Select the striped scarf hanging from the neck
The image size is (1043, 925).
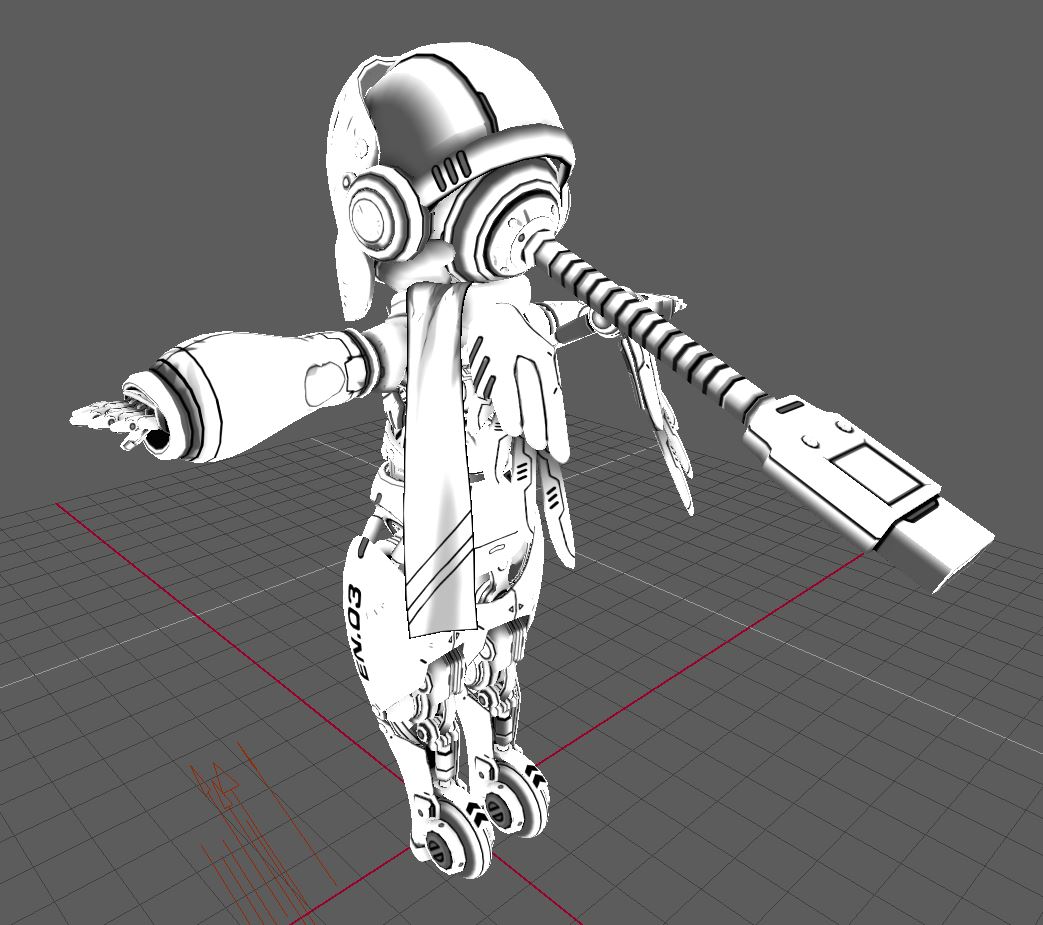[x=442, y=459]
